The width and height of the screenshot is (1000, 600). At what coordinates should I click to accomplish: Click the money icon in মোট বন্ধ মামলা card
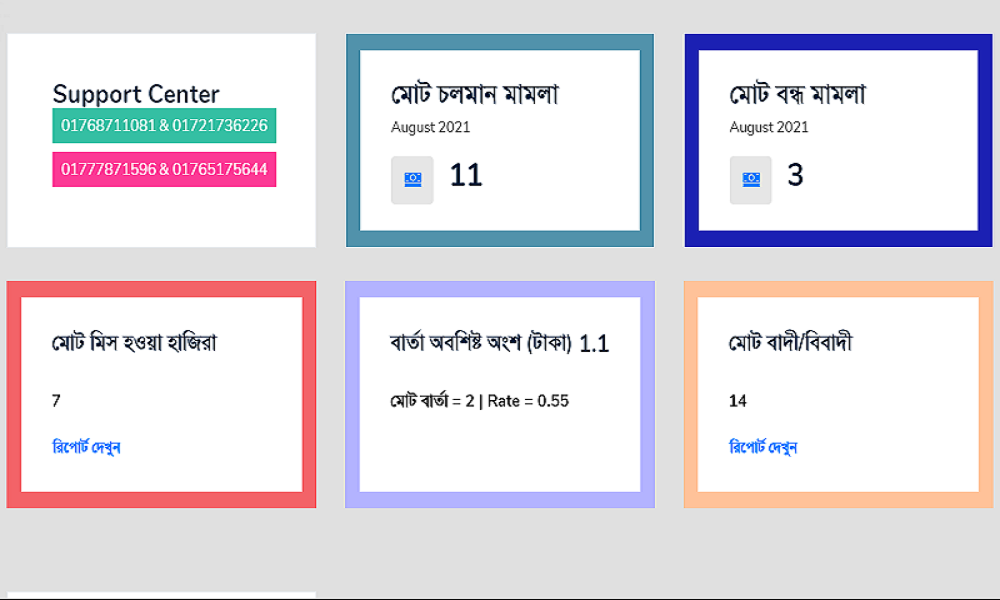[x=750, y=179]
